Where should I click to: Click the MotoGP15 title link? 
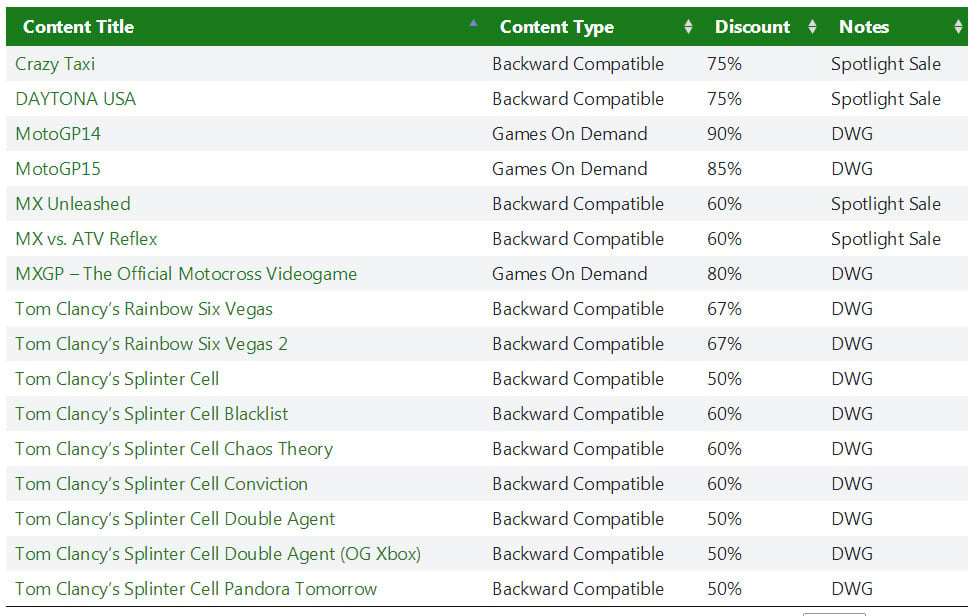coord(58,169)
